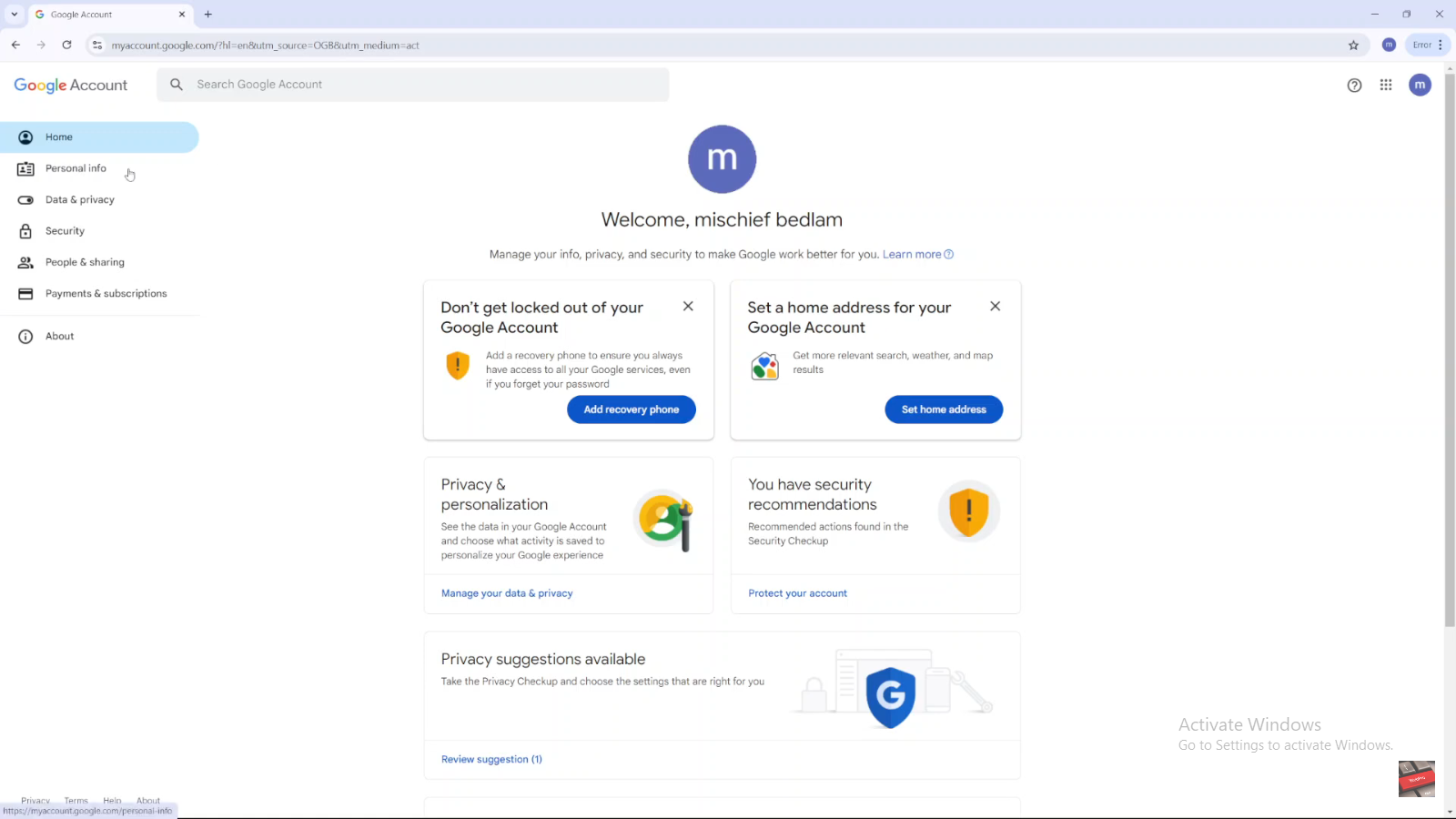Click the search magnifier icon

pos(177,85)
